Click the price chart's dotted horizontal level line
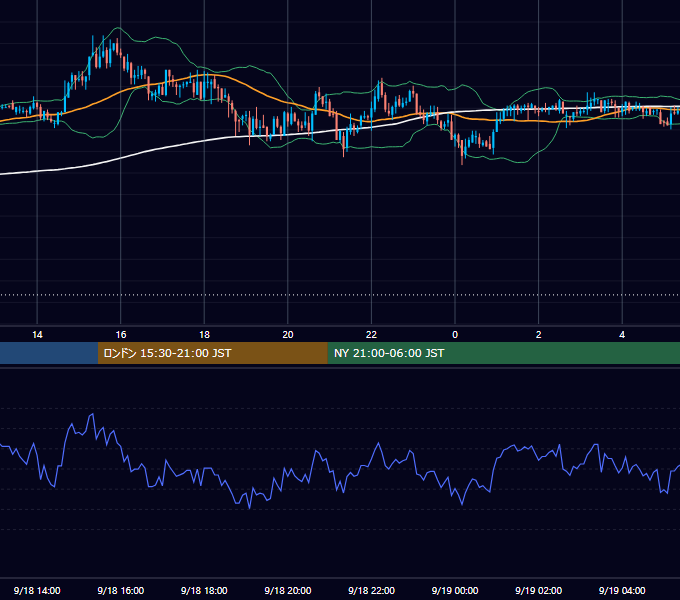The width and height of the screenshot is (680, 600). tap(340, 295)
